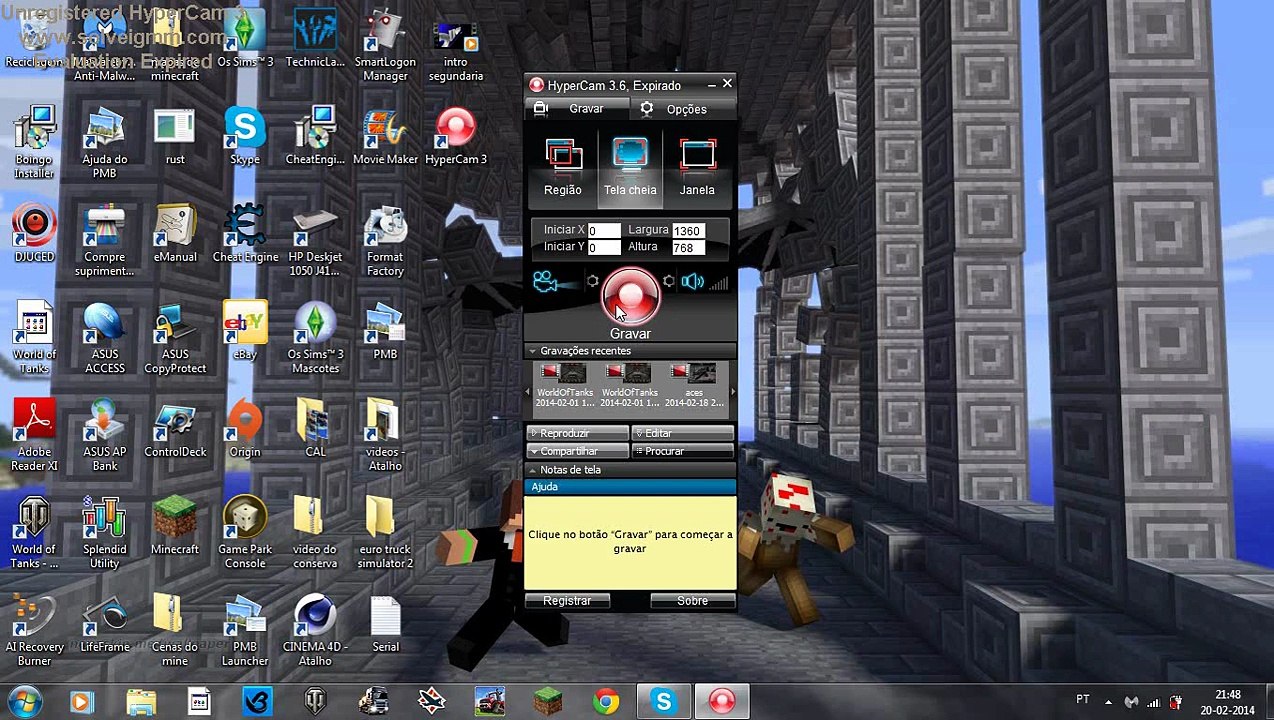Image resolution: width=1274 pixels, height=720 pixels.
Task: Start recording with the red Gravar button
Action: [630, 296]
